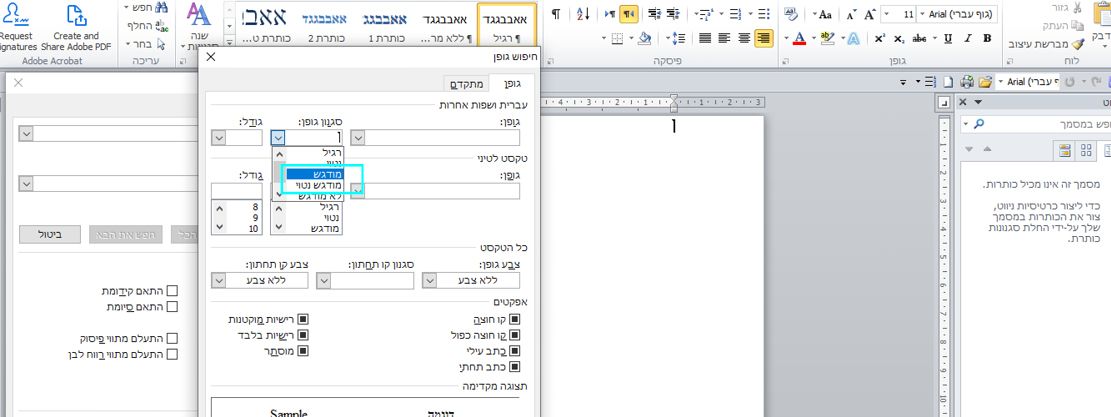Click the ביטול cancel button

tap(50, 234)
